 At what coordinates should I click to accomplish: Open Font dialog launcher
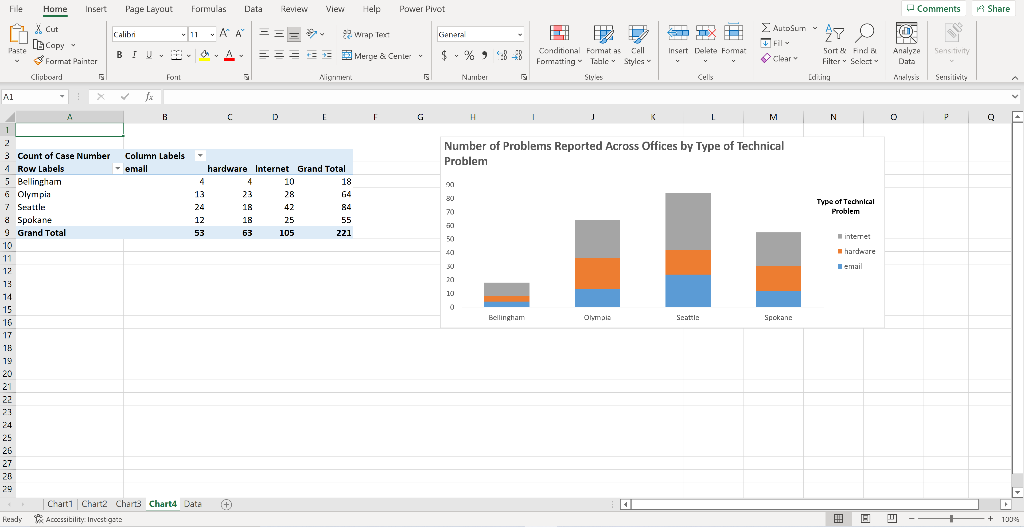click(246, 77)
